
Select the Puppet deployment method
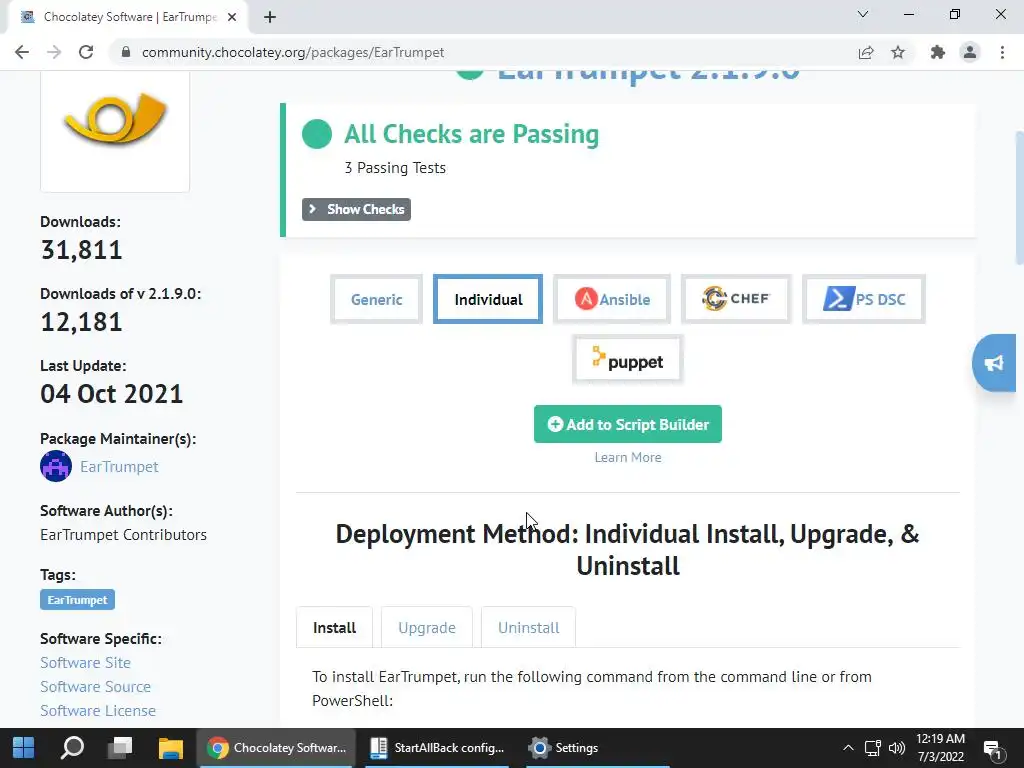pyautogui.click(x=627, y=359)
